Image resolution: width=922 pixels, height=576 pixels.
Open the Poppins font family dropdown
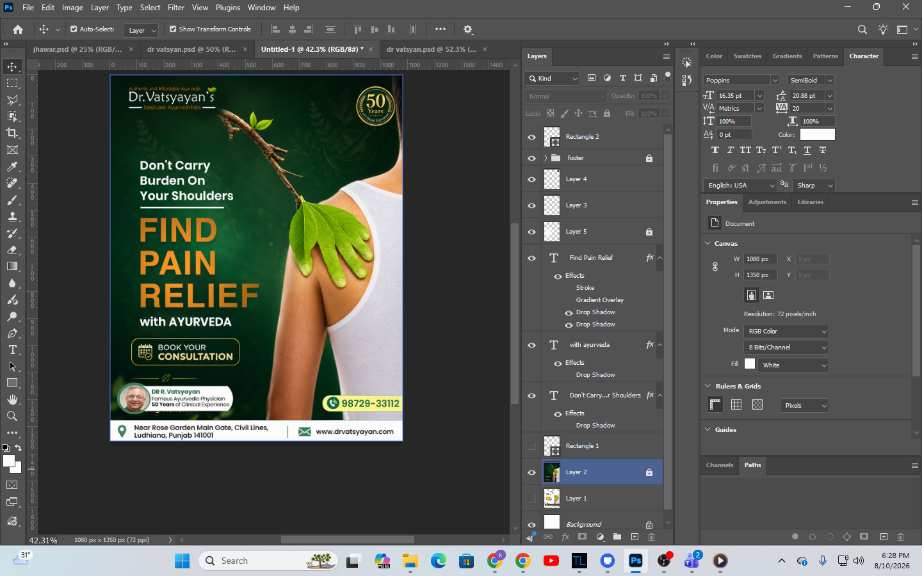point(741,80)
